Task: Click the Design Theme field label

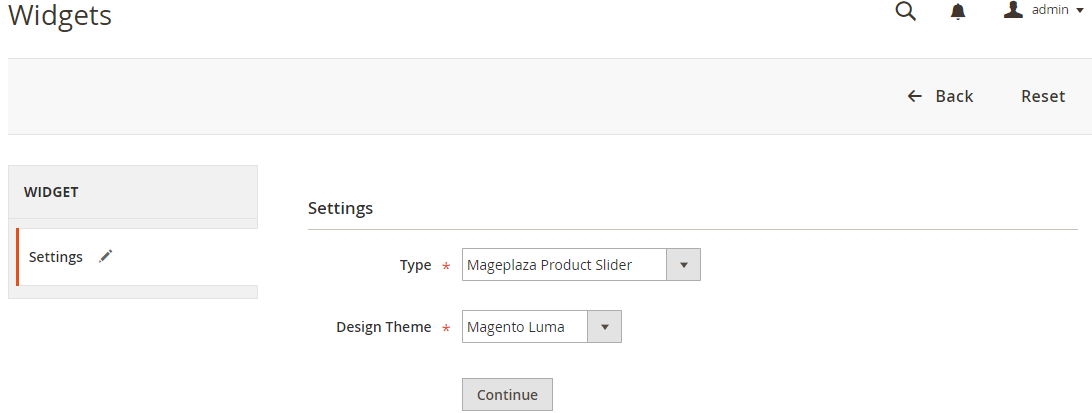Action: tap(384, 327)
